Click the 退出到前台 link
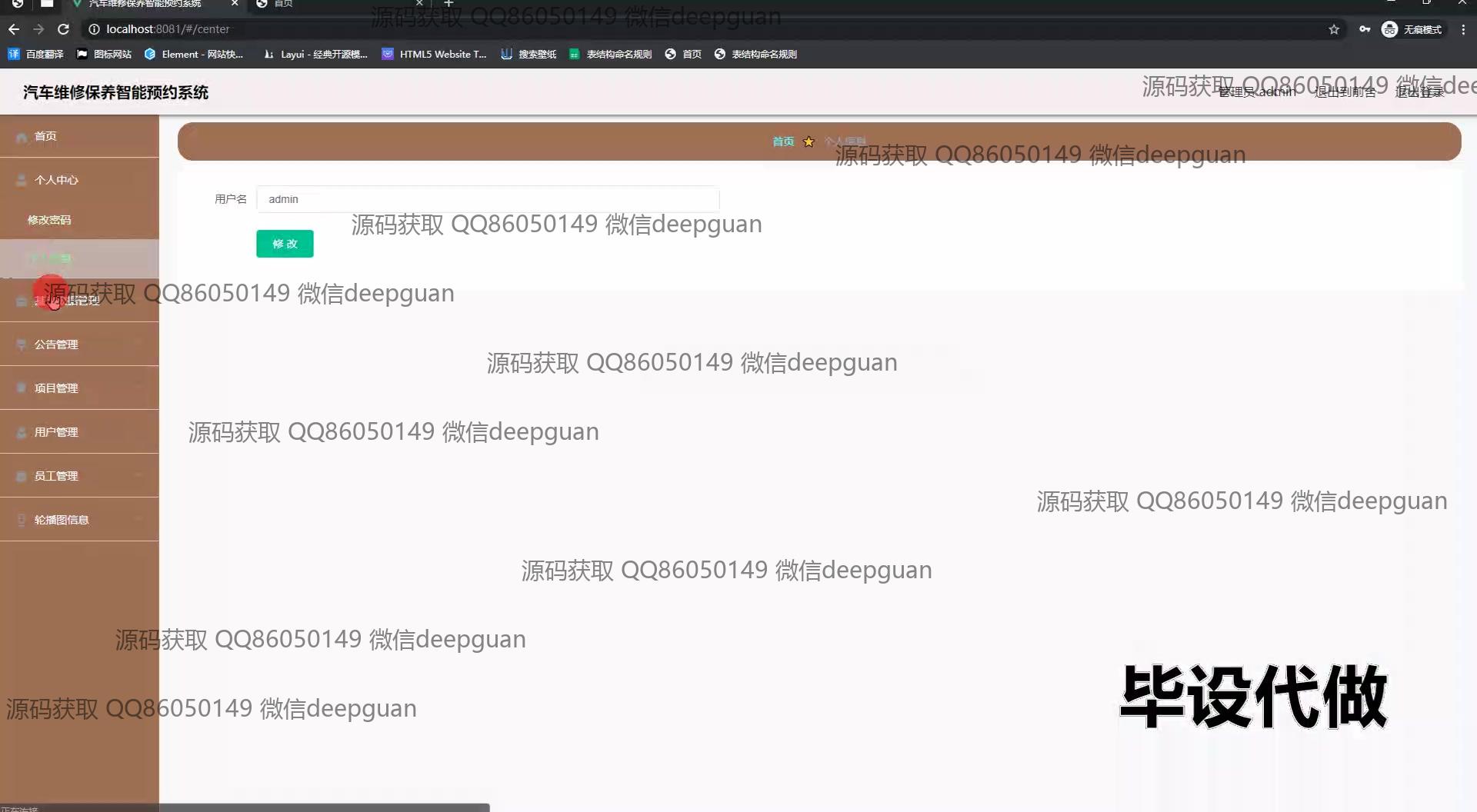Viewport: 1477px width, 812px height. pyautogui.click(x=1345, y=92)
